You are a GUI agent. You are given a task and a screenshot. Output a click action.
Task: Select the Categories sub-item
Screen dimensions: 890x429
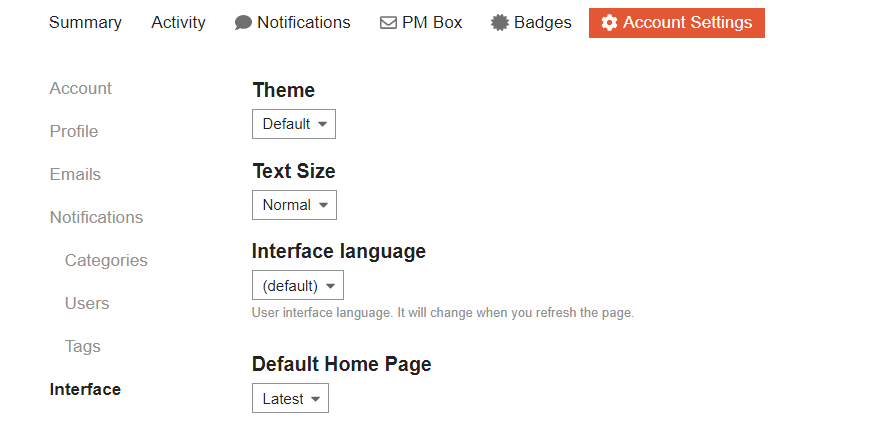pyautogui.click(x=106, y=261)
